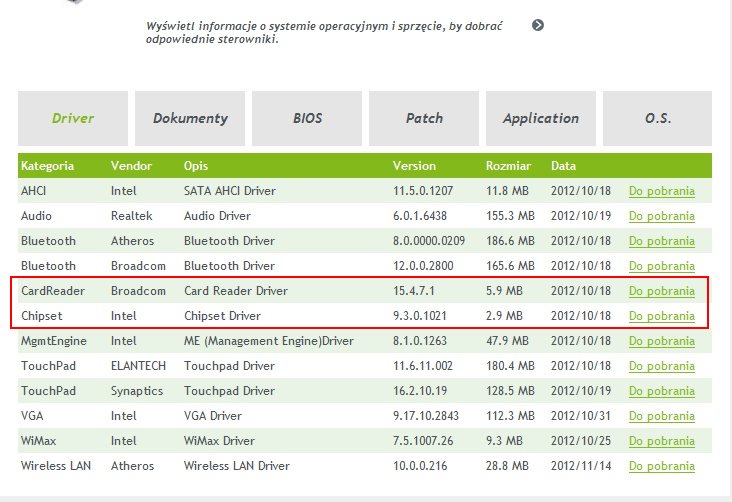Click version 10.0.0.216
Viewport: 732px width, 502px height.
coord(420,466)
